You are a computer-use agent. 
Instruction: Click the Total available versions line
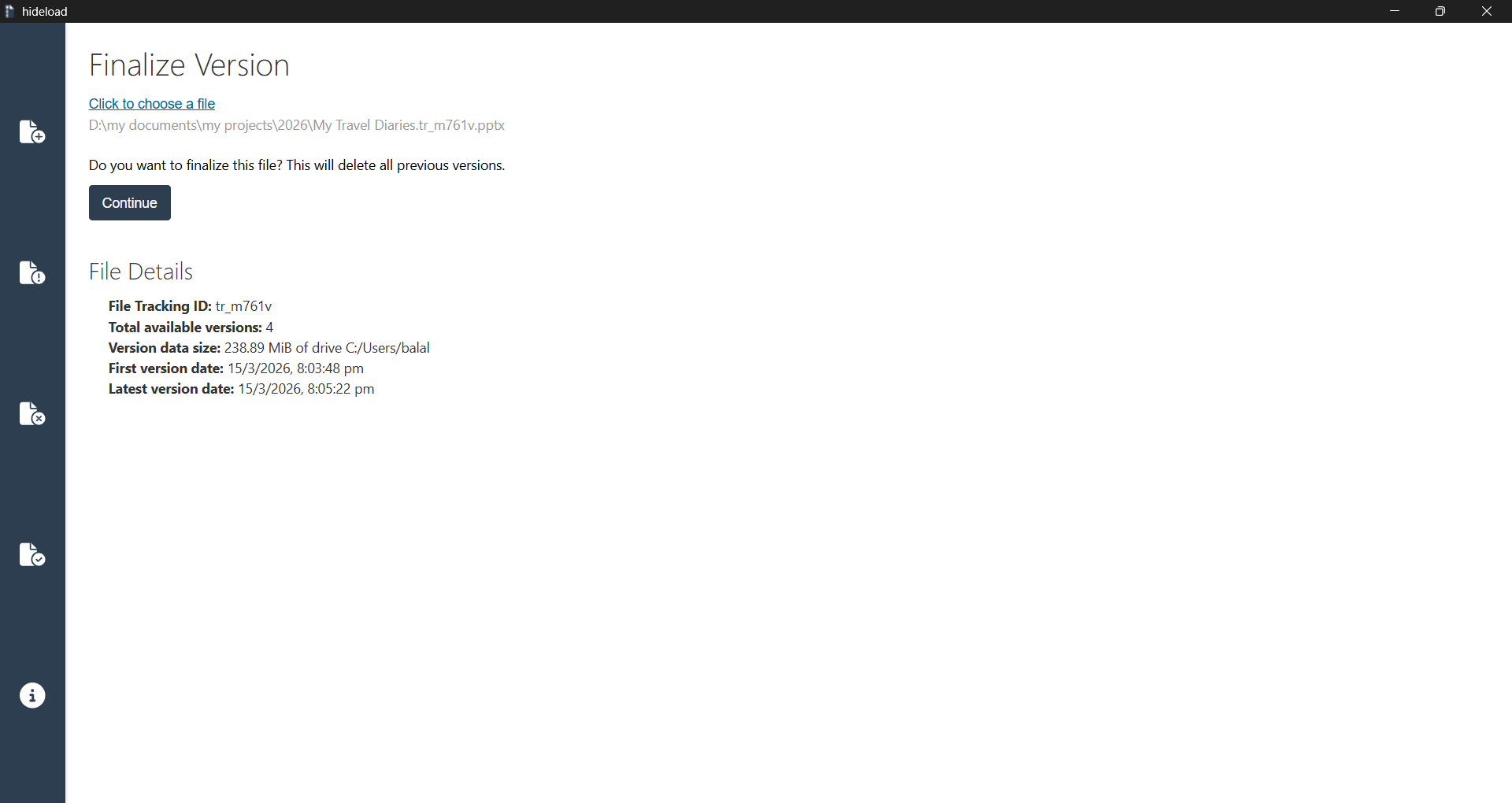(x=191, y=327)
